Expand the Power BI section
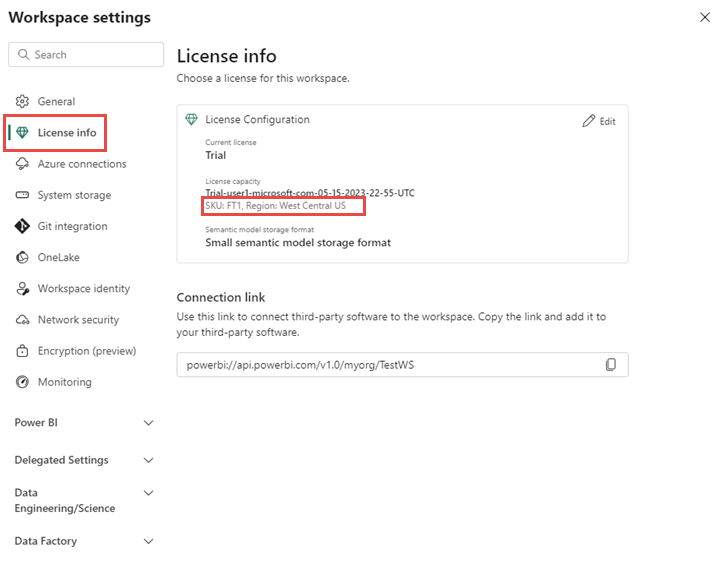The height and width of the screenshot is (562, 725). [149, 423]
